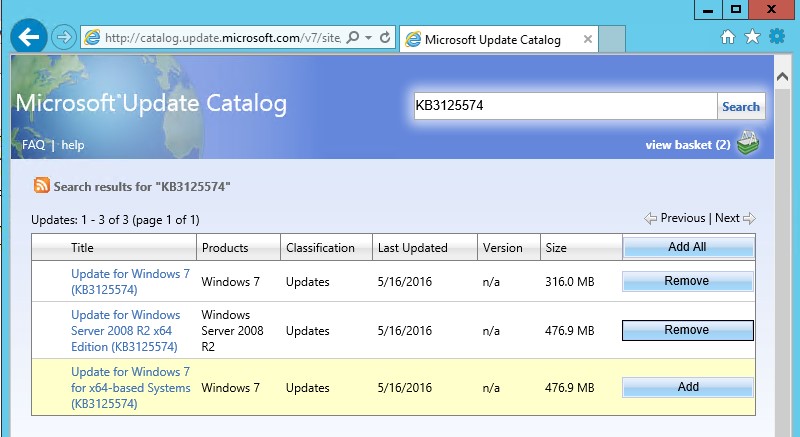Open Favorites star icon
Viewport: 800px width, 437px height.
tap(752, 37)
